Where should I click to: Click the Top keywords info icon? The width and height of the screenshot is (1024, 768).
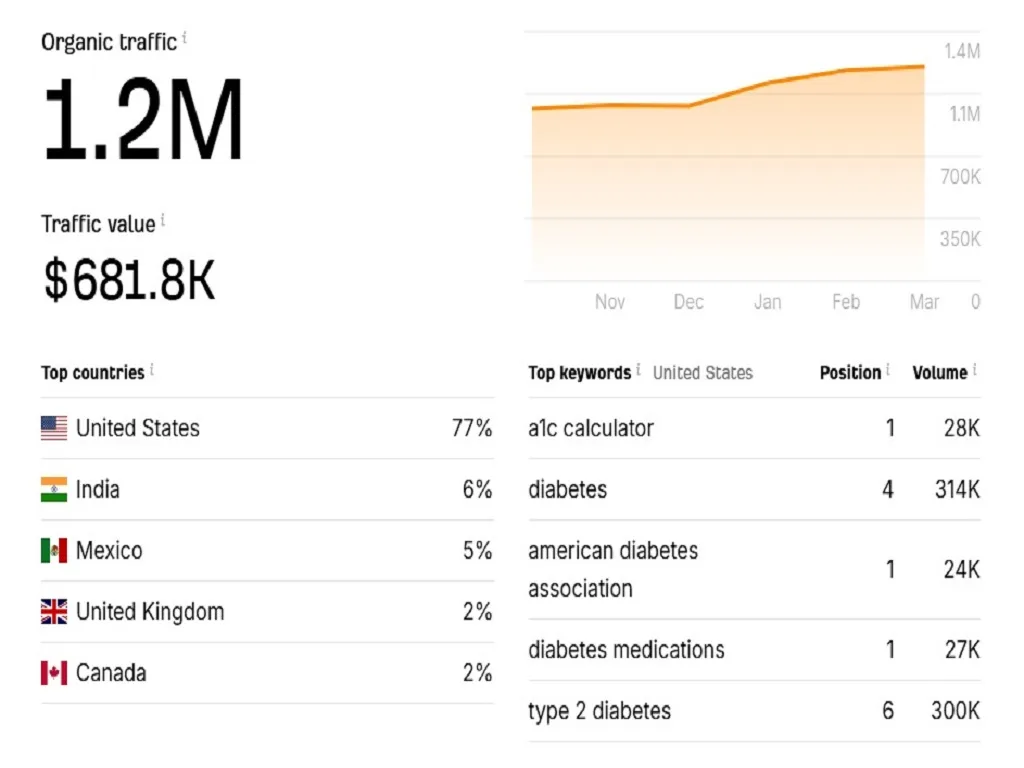(x=639, y=371)
